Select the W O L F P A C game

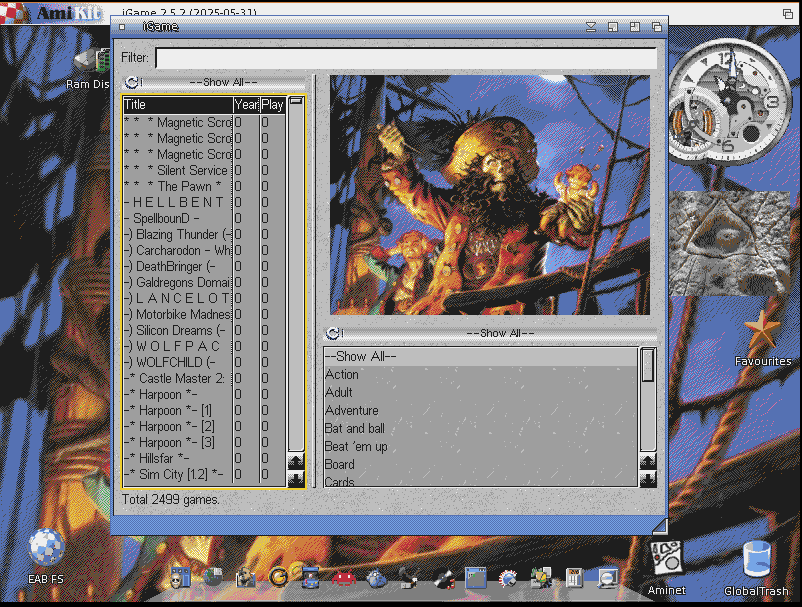point(205,346)
